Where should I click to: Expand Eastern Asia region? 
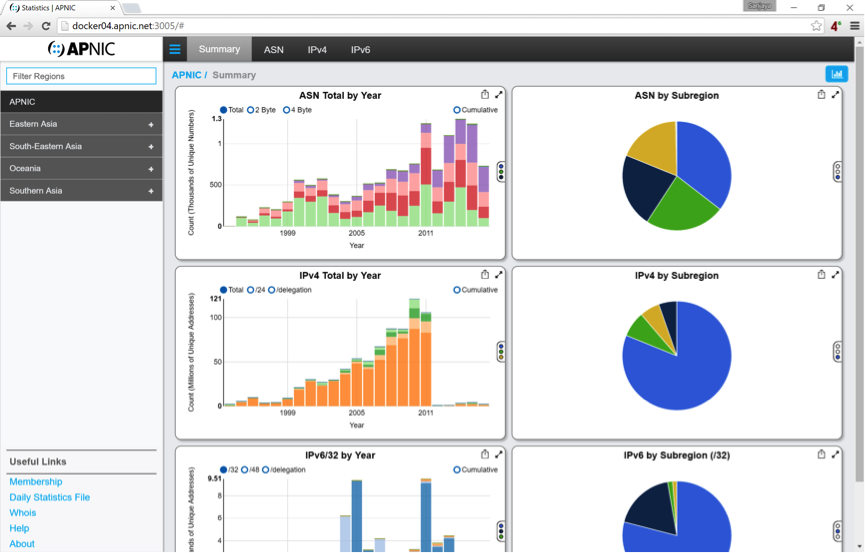[151, 125]
